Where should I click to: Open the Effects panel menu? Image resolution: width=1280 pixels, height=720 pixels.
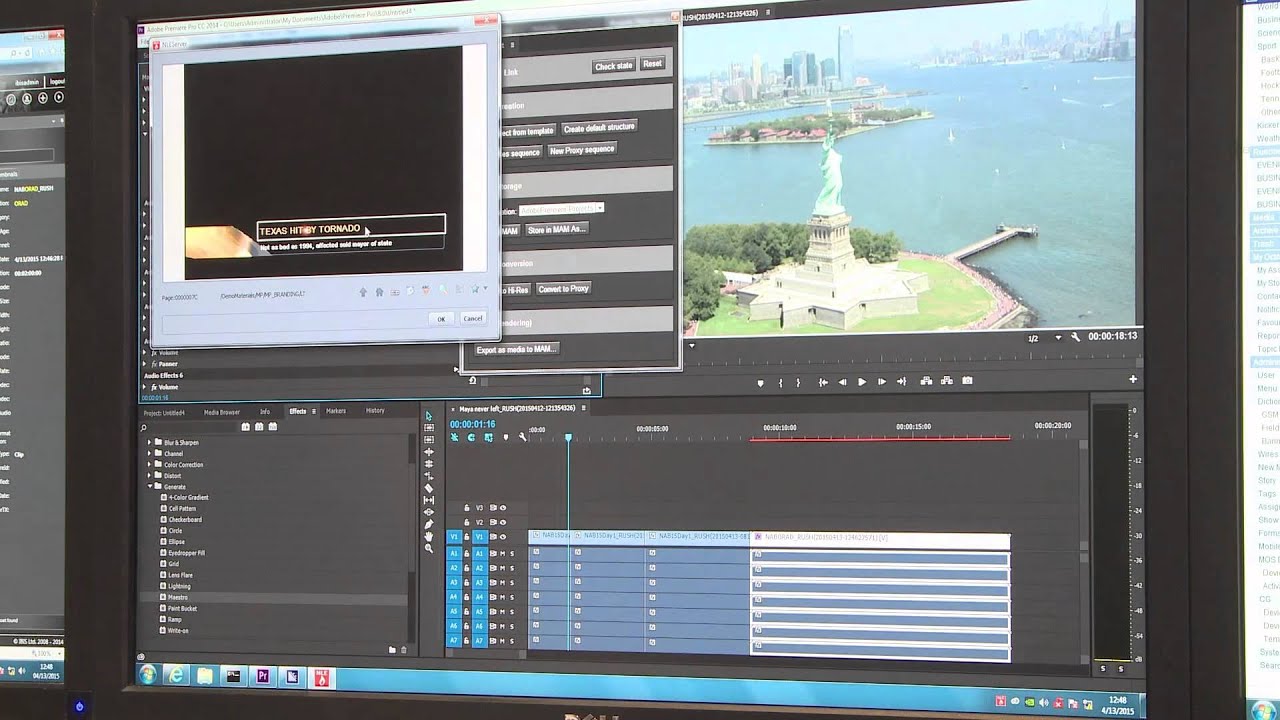coord(314,411)
